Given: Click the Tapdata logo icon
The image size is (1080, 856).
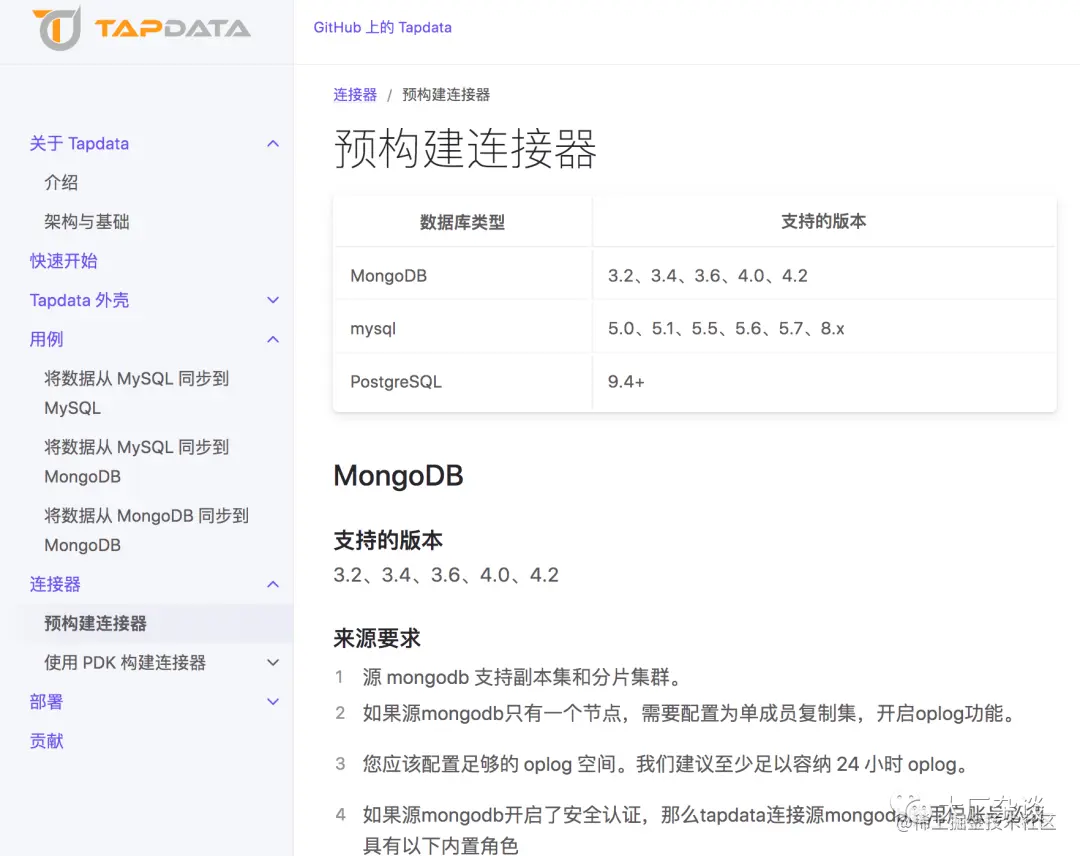Looking at the screenshot, I should (57, 29).
